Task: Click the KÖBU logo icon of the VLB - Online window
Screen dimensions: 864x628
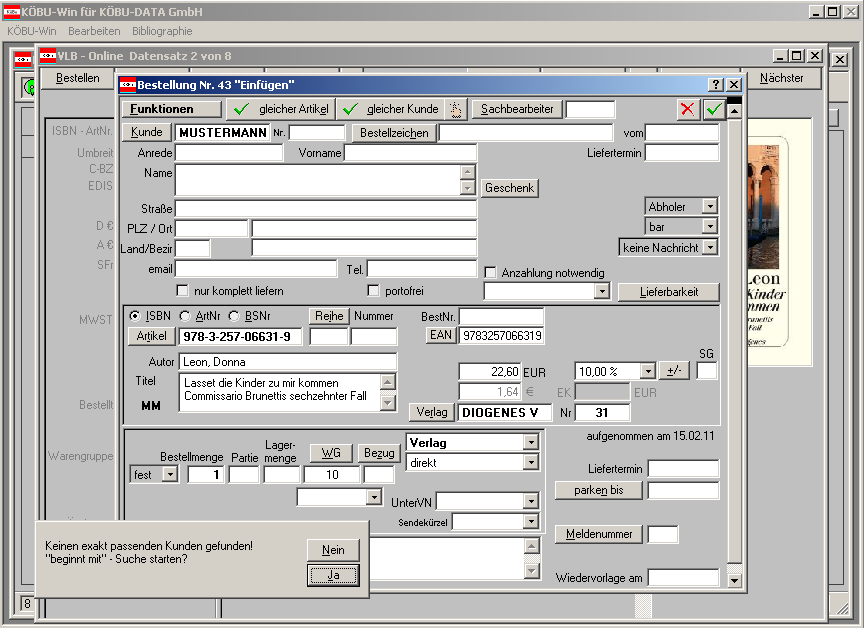Action: [48, 55]
